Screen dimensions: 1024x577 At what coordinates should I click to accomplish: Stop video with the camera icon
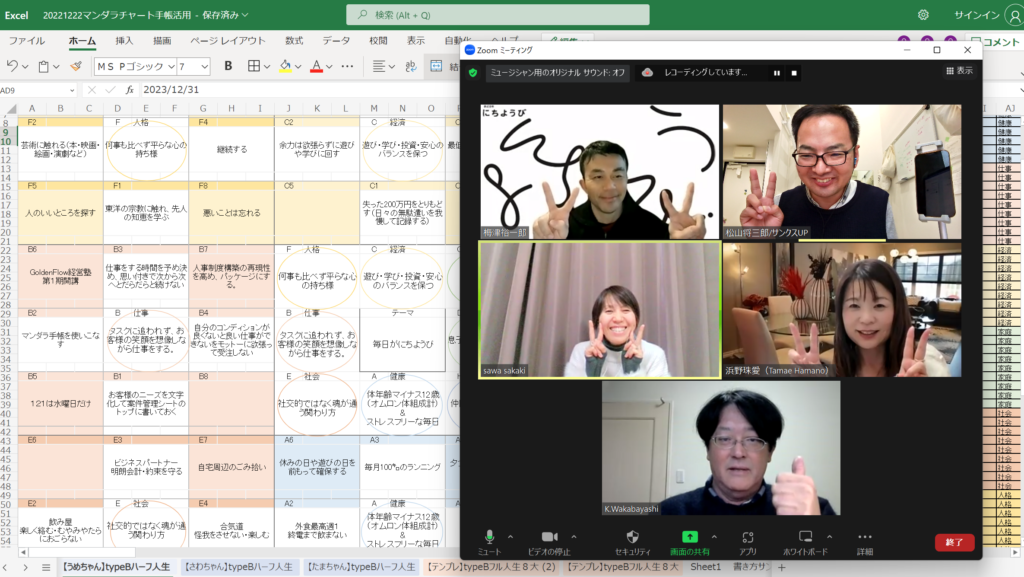[549, 537]
